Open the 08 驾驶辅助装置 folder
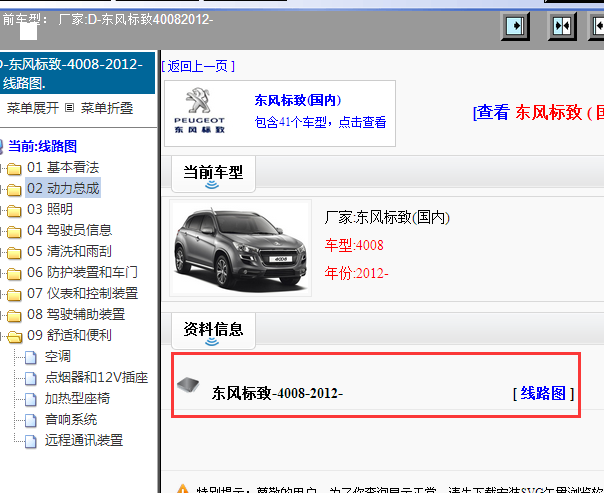 [76, 314]
